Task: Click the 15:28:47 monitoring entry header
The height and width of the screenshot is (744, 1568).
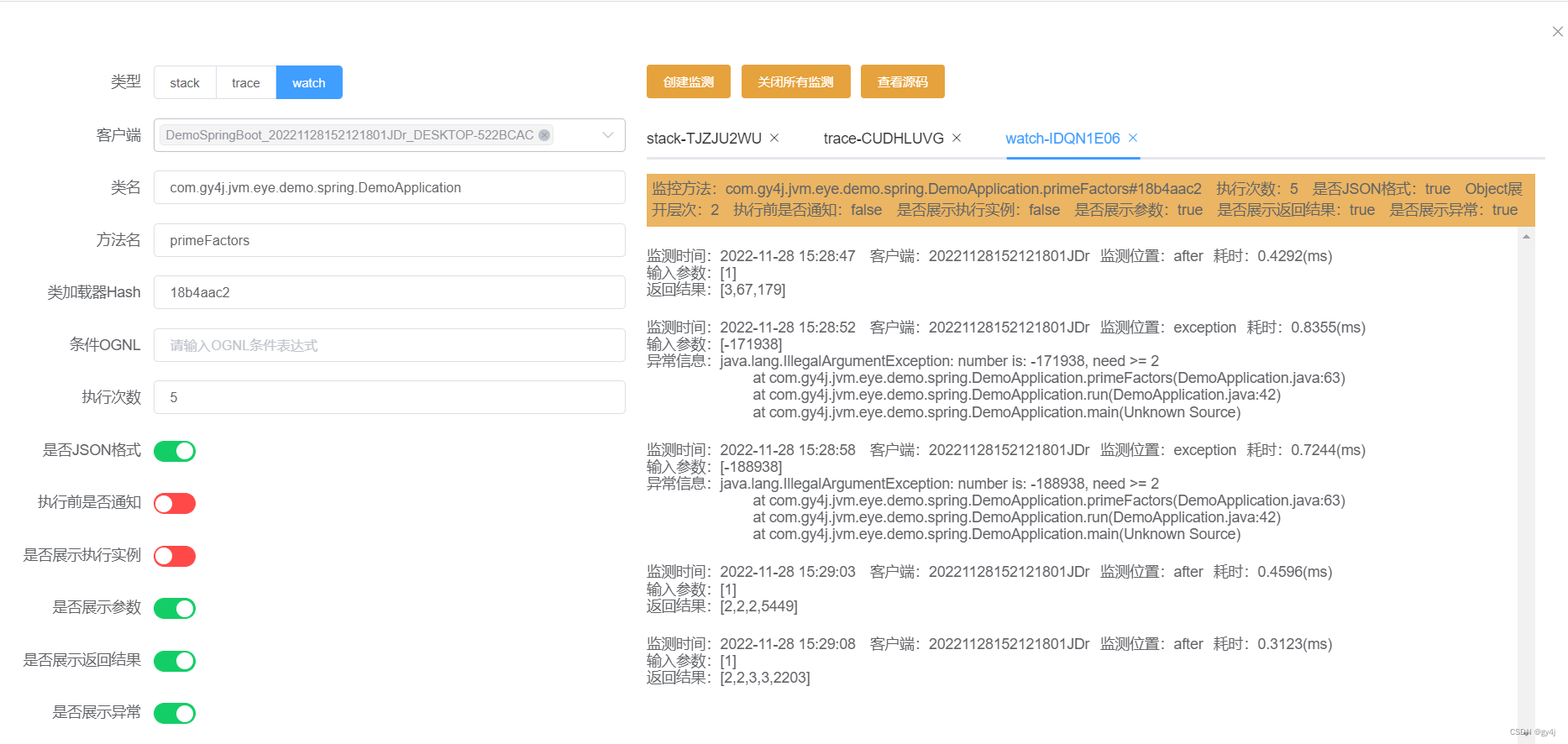Action: point(989,256)
